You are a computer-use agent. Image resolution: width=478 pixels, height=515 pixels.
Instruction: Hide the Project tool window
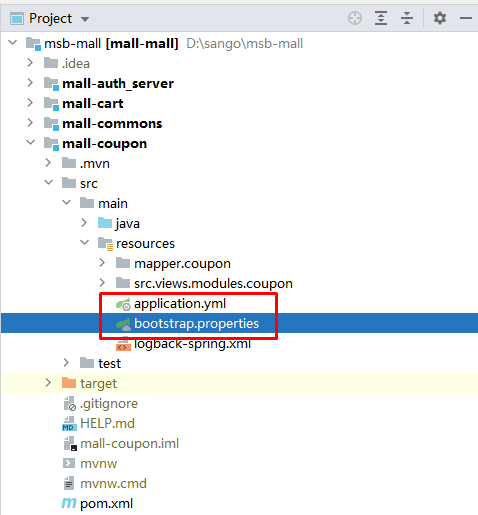[466, 18]
